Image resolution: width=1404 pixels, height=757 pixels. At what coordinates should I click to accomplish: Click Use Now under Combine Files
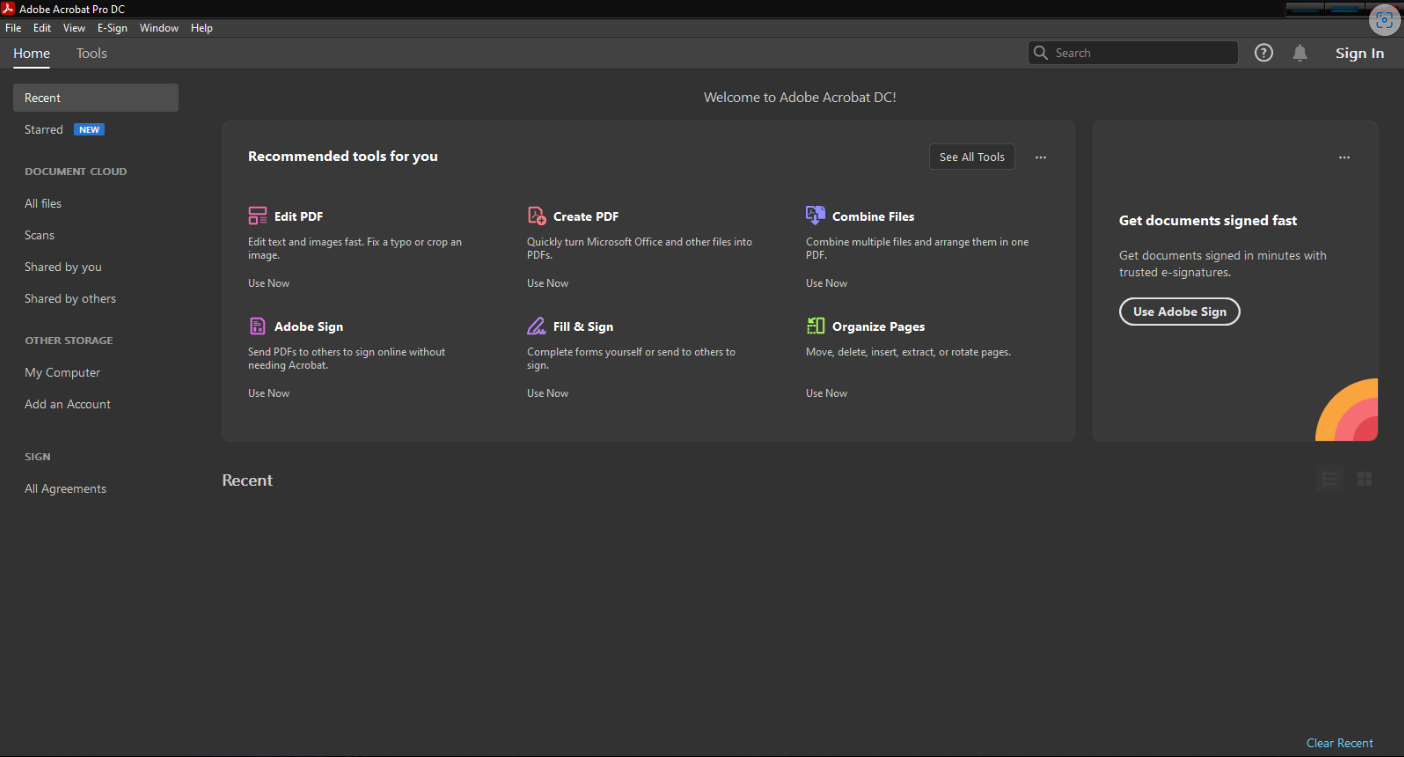point(827,283)
